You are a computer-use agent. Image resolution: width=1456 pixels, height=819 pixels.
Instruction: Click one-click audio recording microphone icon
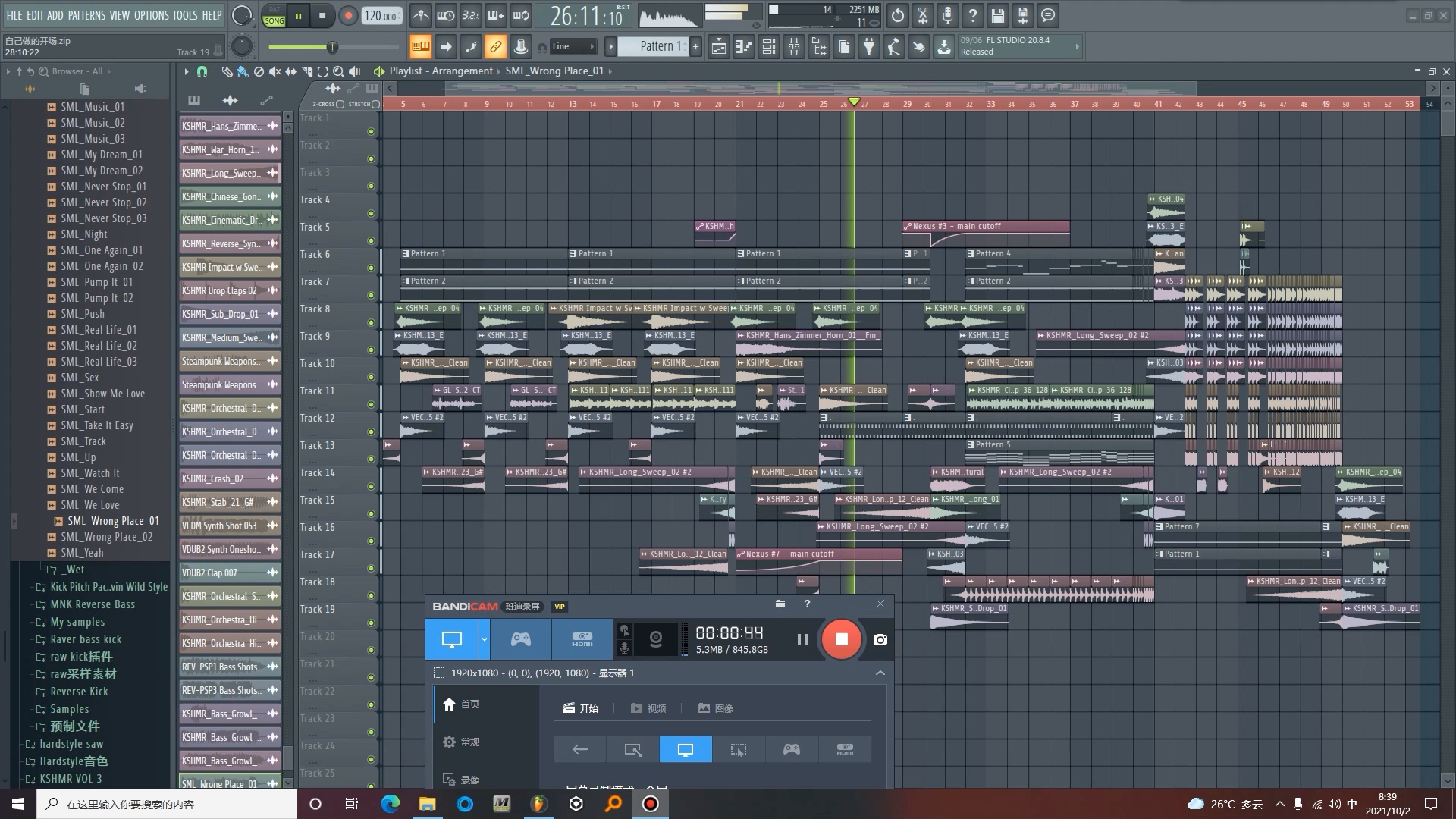948,15
